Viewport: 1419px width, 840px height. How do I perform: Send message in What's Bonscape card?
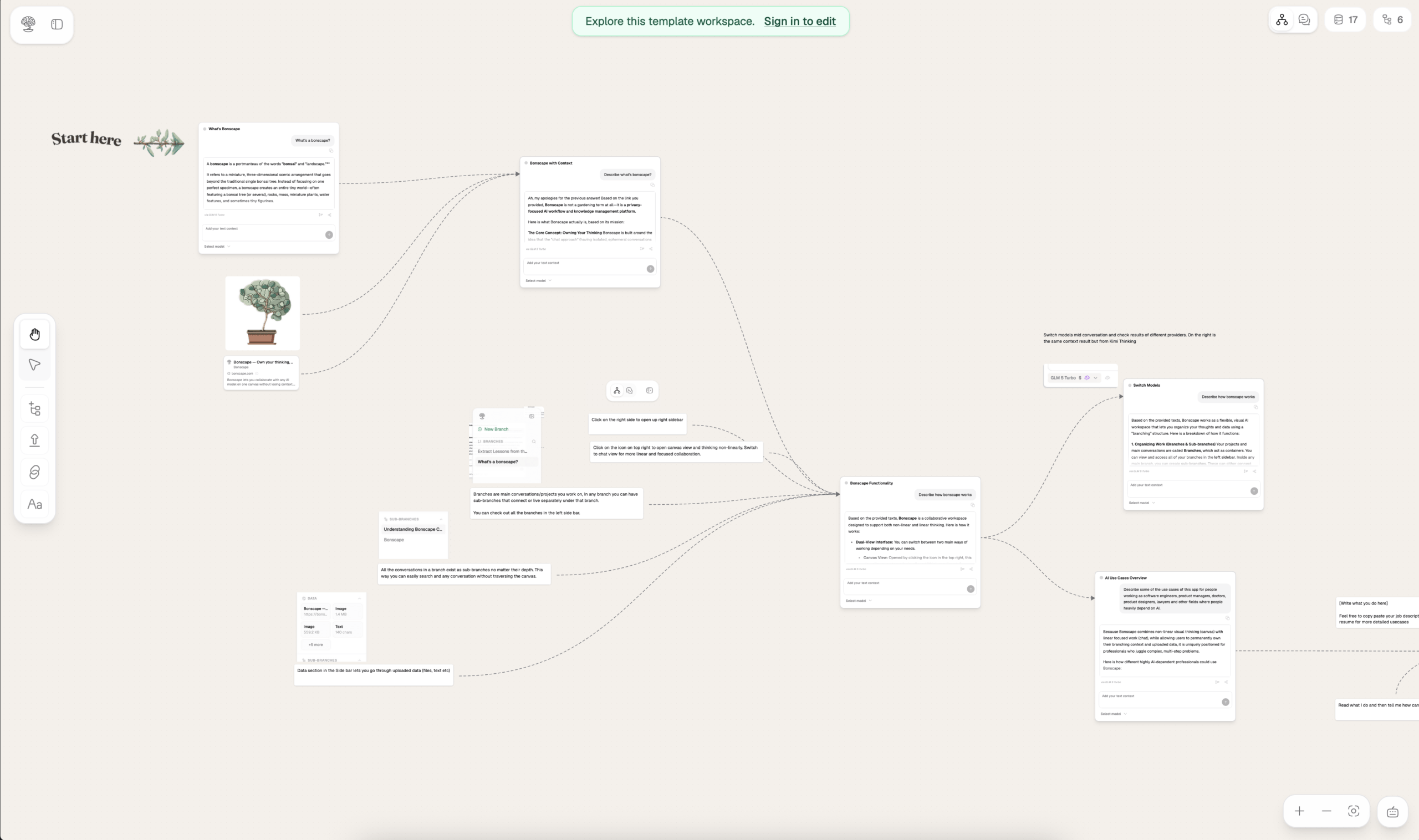coord(329,235)
